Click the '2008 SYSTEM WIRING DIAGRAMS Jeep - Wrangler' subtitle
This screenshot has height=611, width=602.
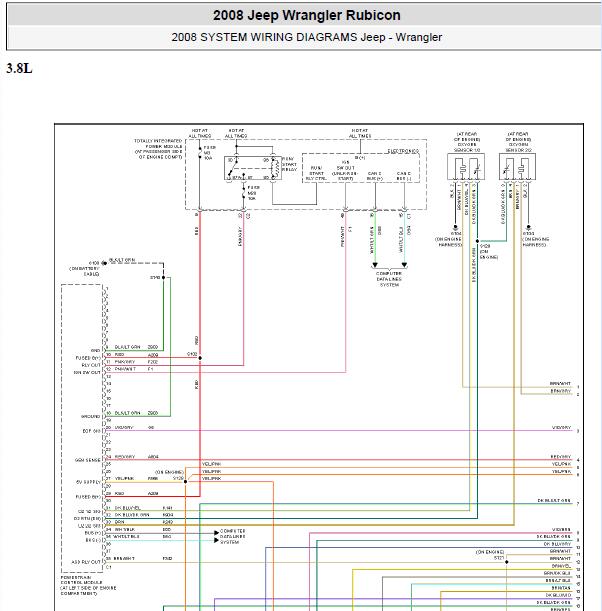307,37
